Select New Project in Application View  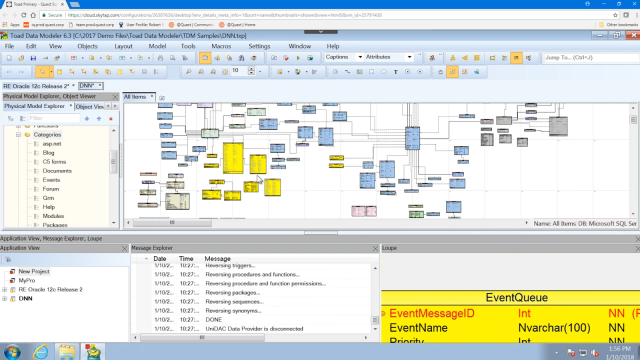(x=34, y=271)
